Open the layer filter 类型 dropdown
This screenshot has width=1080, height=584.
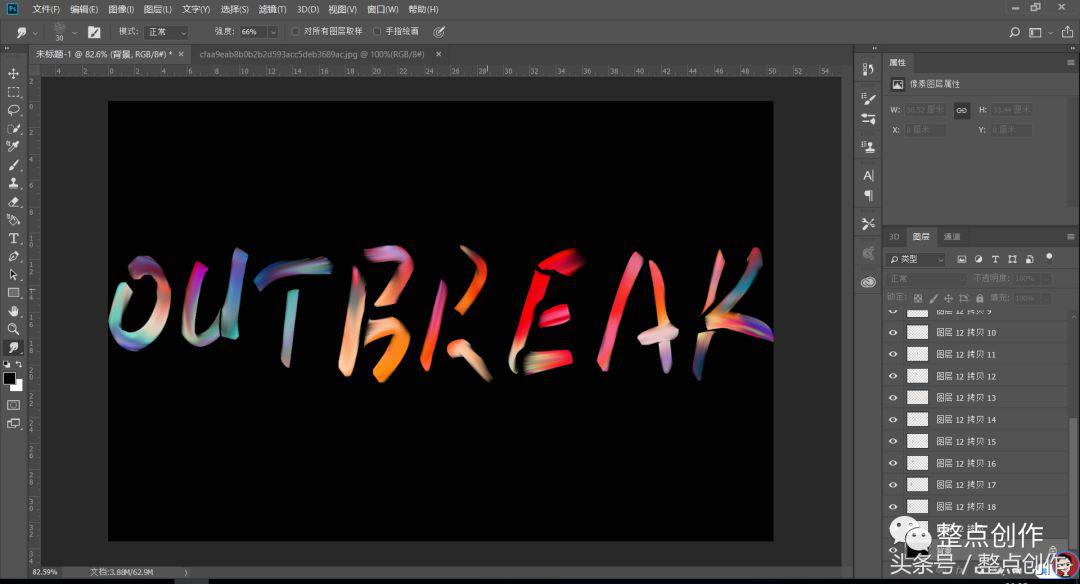click(x=915, y=259)
